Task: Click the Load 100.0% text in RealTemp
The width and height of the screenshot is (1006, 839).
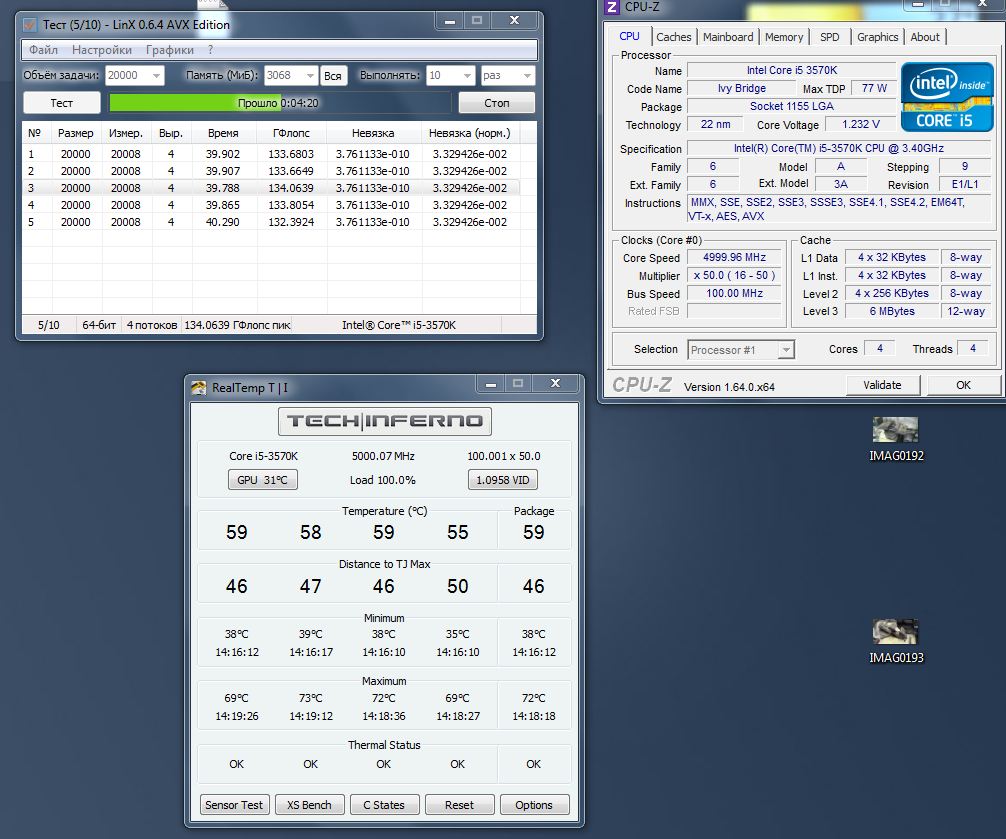Action: (383, 480)
